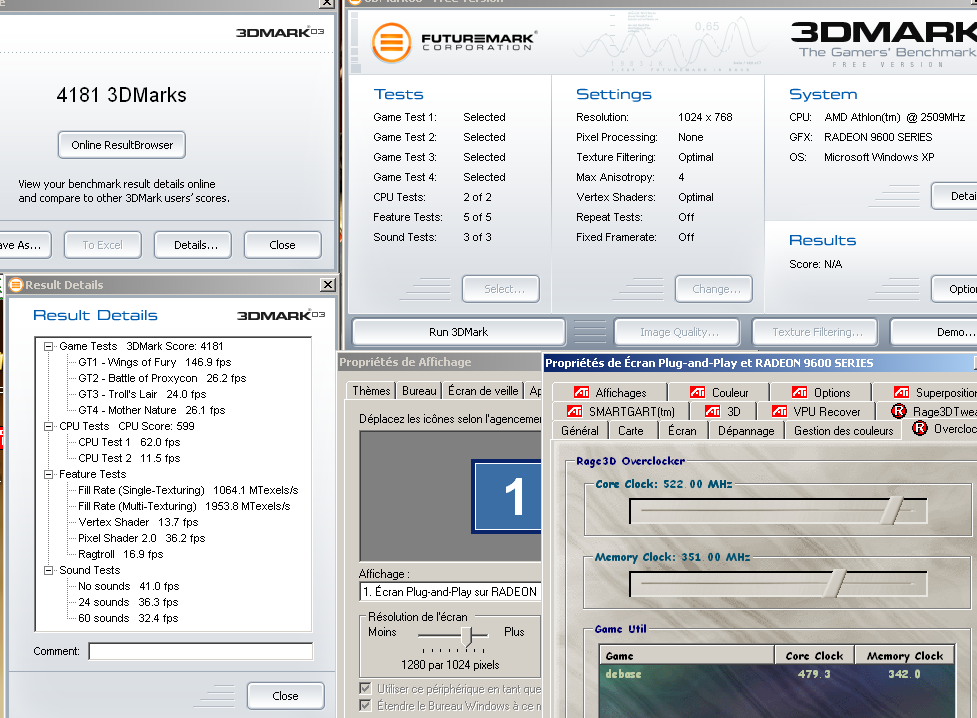Image resolution: width=977 pixels, height=718 pixels.
Task: Click the Core Clock column header
Action: coord(814,656)
